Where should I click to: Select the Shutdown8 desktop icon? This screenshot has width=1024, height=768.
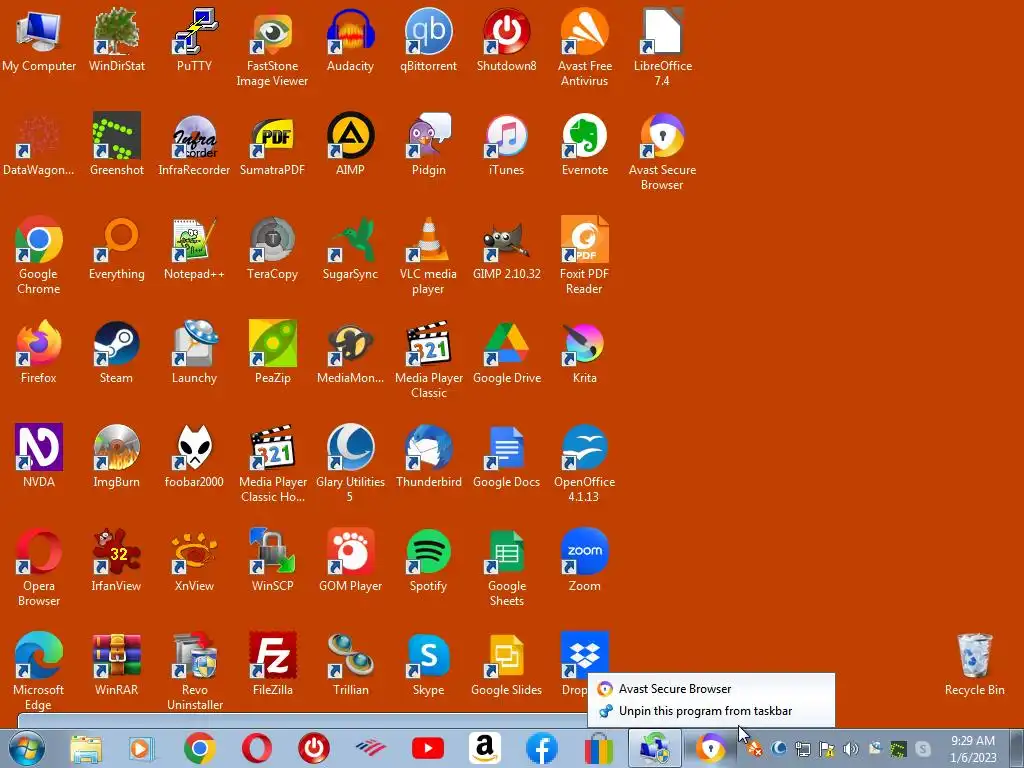click(x=506, y=39)
